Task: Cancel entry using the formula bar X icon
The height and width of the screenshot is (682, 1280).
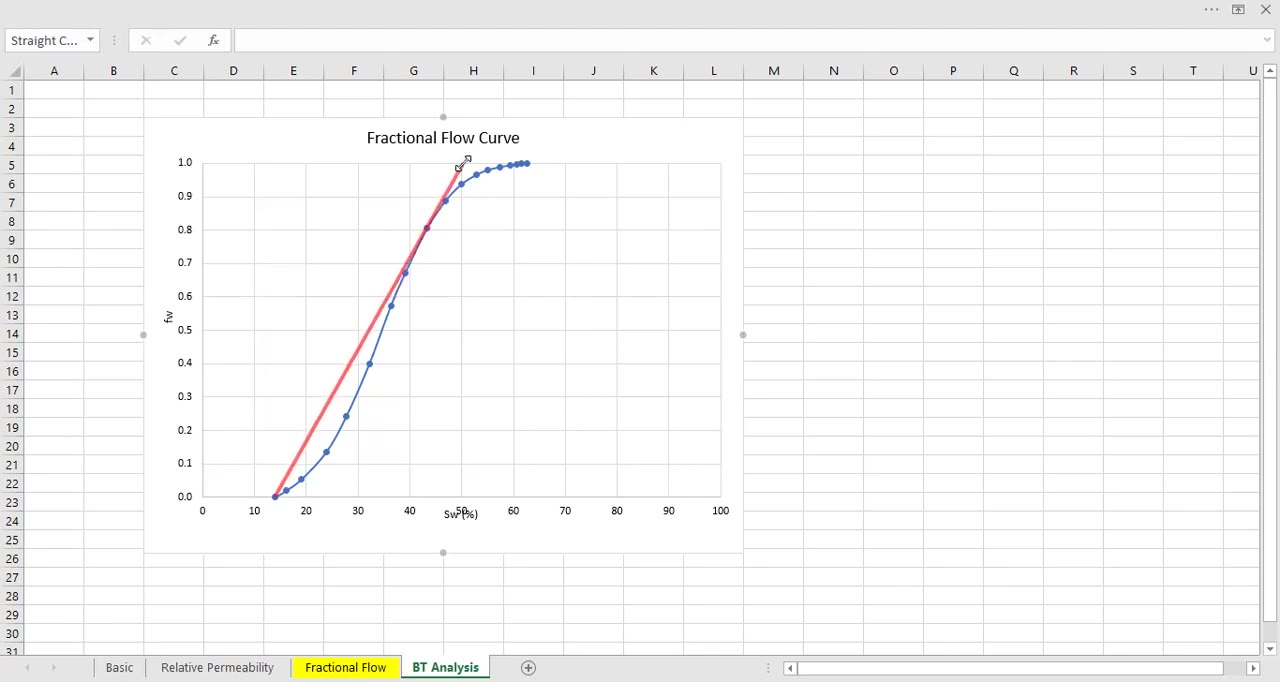Action: 146,40
